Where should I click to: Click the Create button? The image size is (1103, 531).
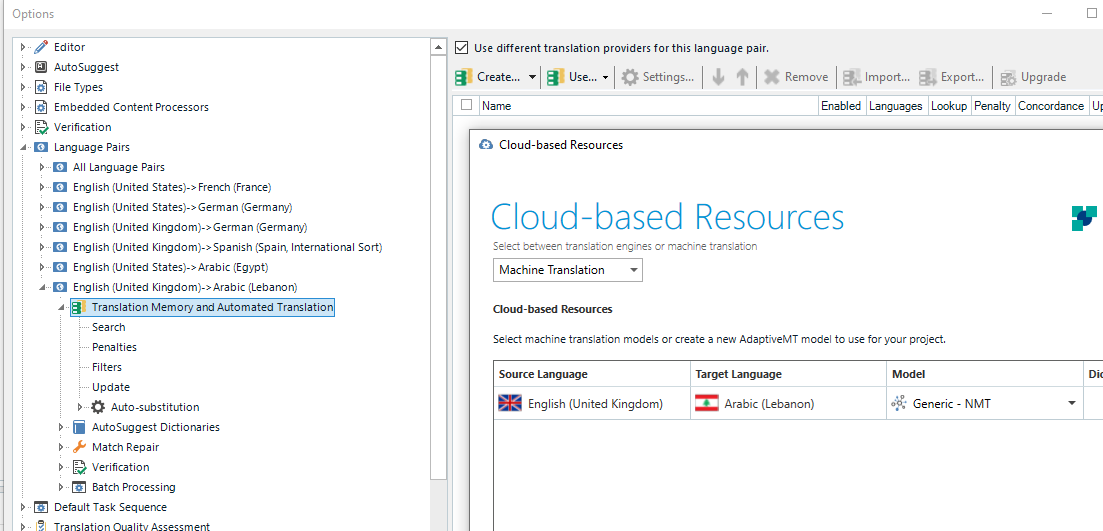pos(490,77)
